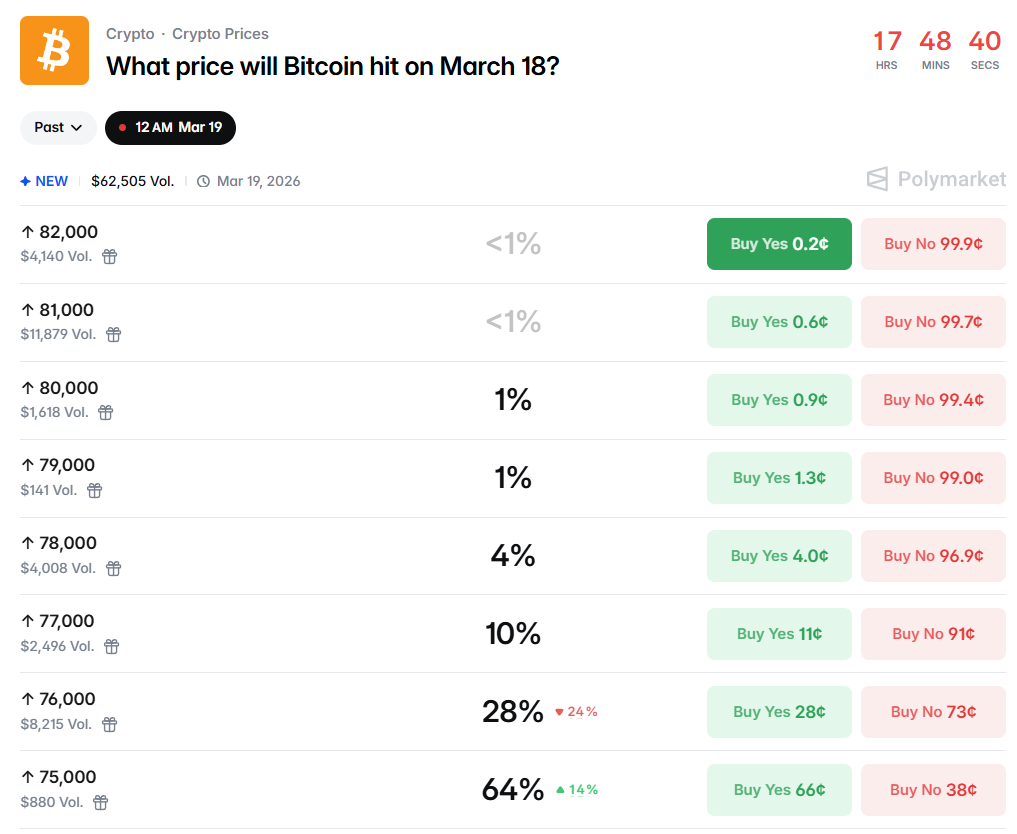Viewport: 1017px width, 834px height.
Task: Click the gift icon in the 82,000 row
Action: coord(110,256)
